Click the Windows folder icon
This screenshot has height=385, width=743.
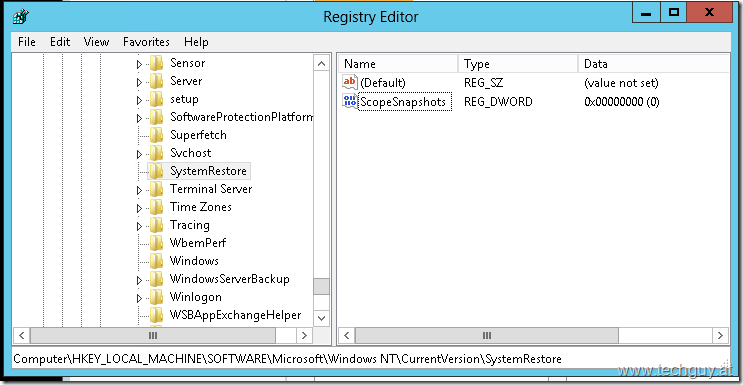pyautogui.click(x=156, y=261)
